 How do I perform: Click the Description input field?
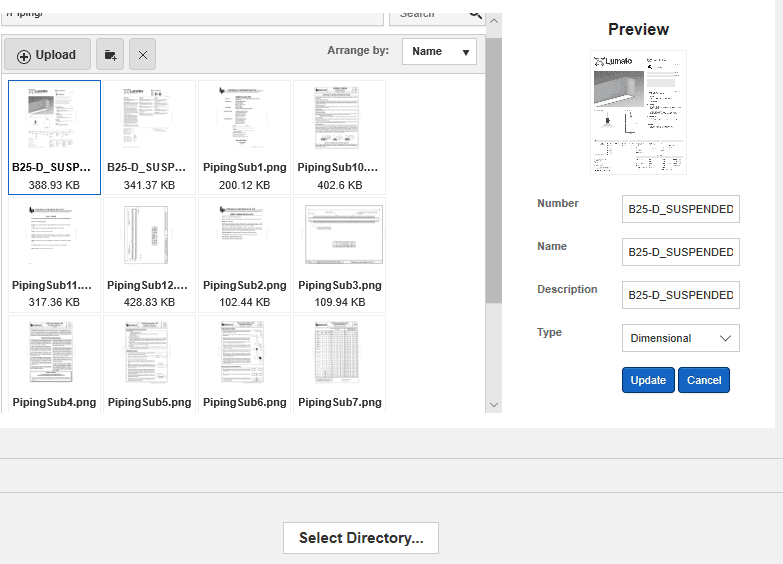click(x=681, y=295)
